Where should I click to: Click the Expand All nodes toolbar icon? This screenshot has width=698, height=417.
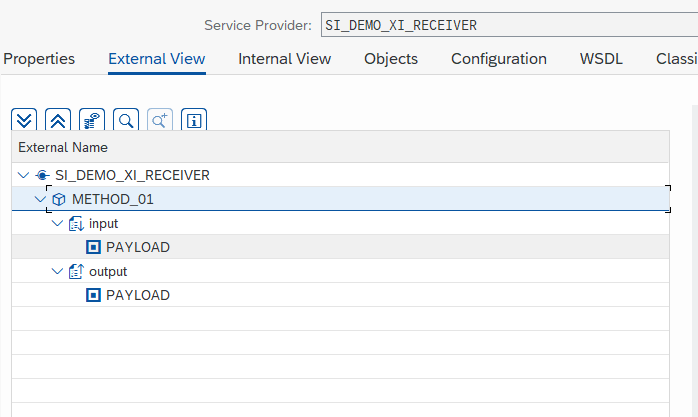26,120
